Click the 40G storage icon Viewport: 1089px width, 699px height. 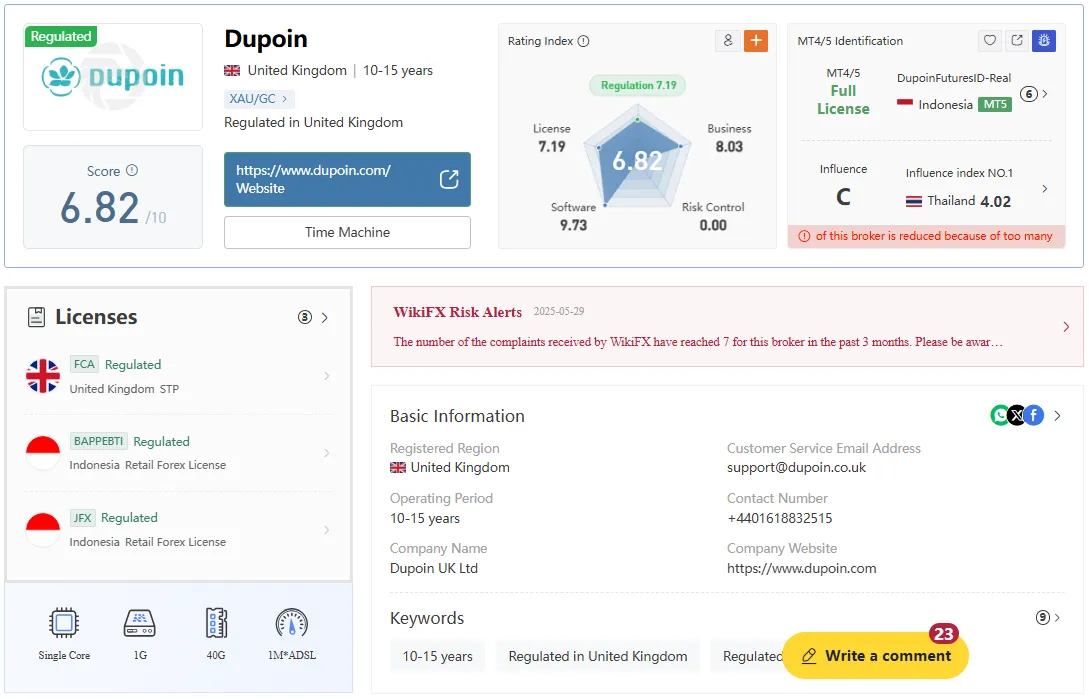(216, 623)
